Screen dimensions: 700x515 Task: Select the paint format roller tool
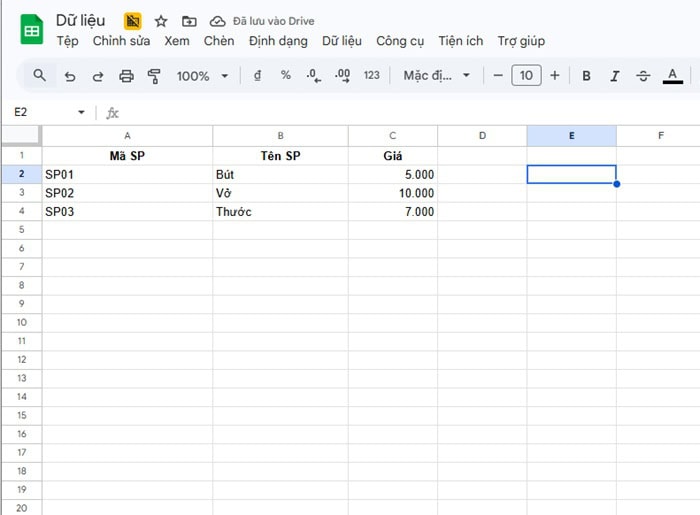click(x=154, y=76)
